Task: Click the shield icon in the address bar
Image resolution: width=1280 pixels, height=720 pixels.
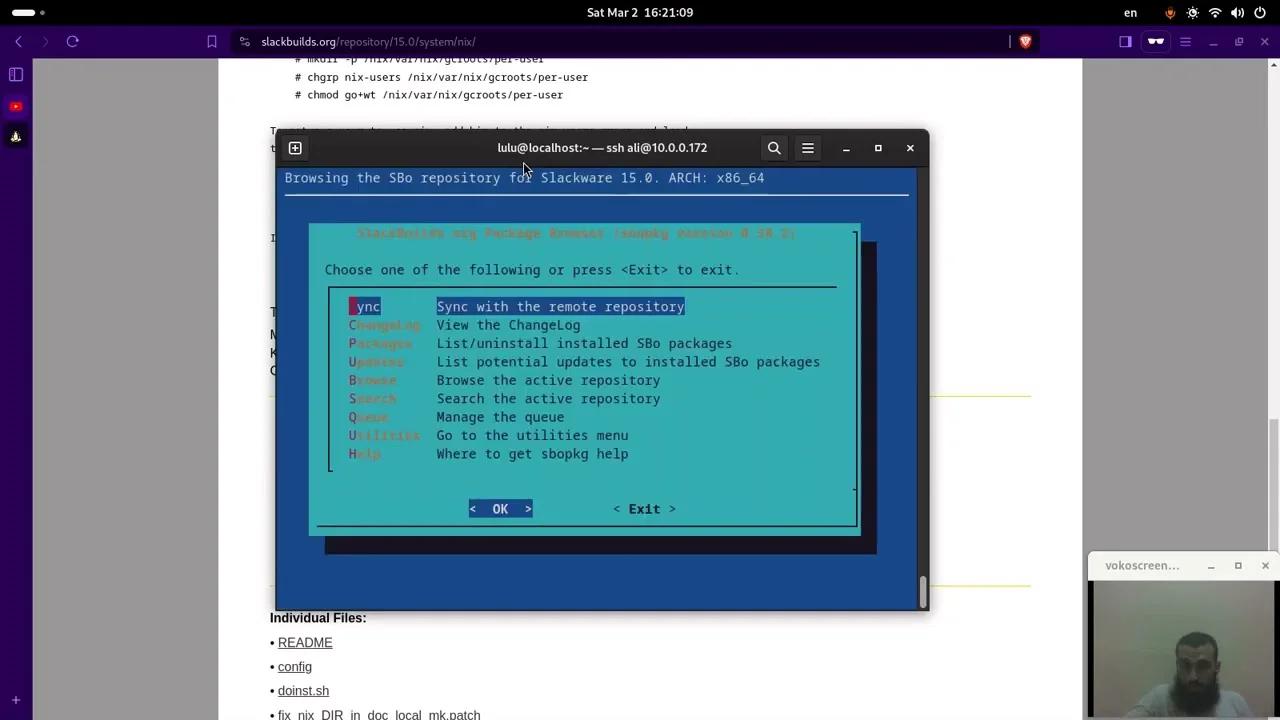Action: (1026, 41)
